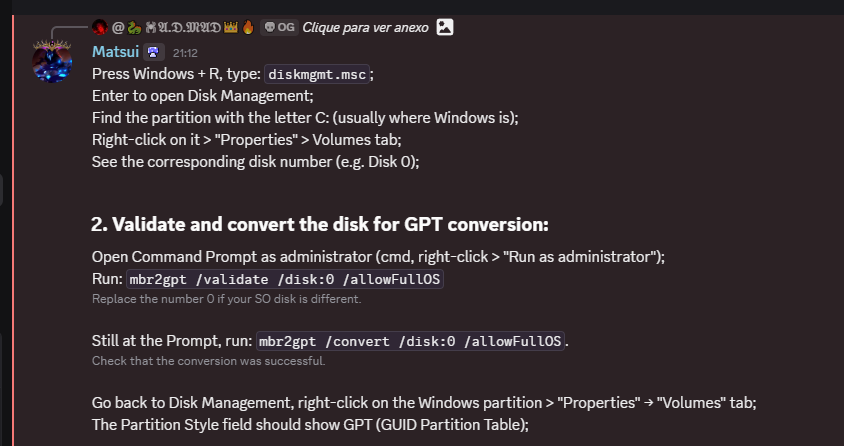The width and height of the screenshot is (844, 446).
Task: Click the mbr2gpt /convert command code
Action: [x=411, y=341]
